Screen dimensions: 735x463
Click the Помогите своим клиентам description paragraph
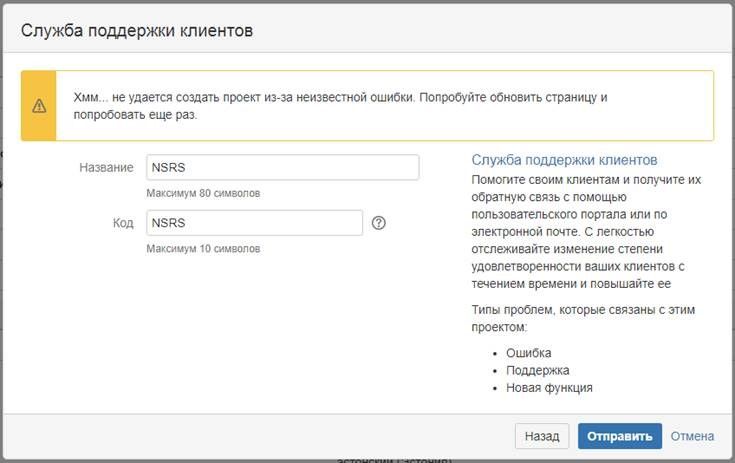586,232
